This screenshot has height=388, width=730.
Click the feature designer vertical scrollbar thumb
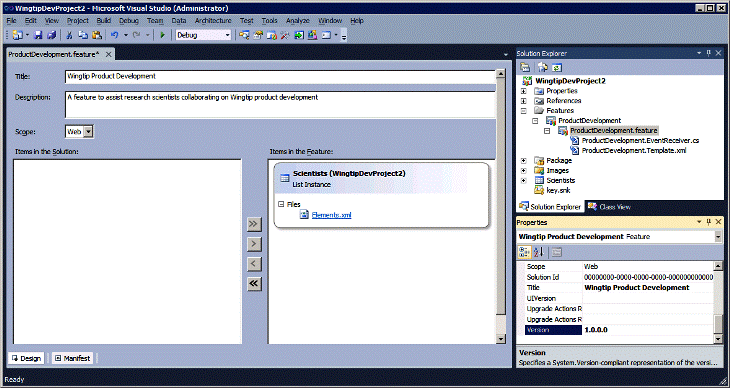point(500,197)
